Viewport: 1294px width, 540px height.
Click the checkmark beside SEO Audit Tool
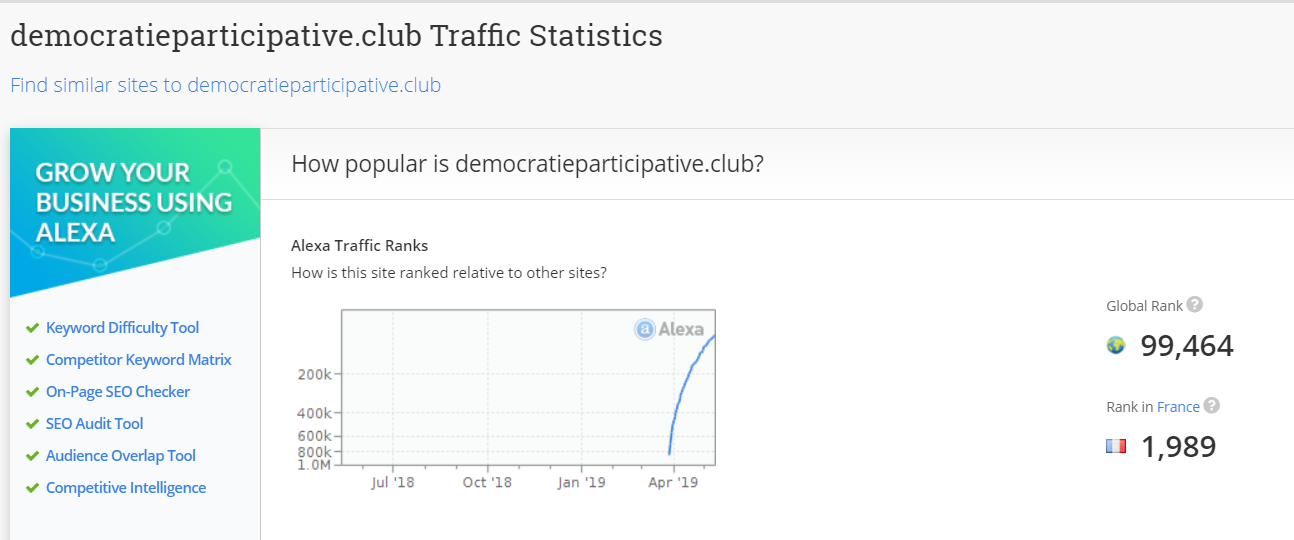pyautogui.click(x=33, y=424)
